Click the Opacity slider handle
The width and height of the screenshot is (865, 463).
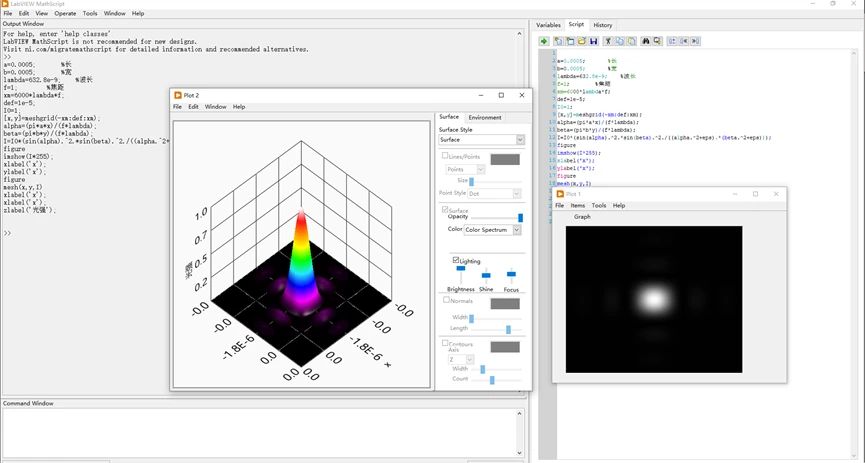(520, 218)
